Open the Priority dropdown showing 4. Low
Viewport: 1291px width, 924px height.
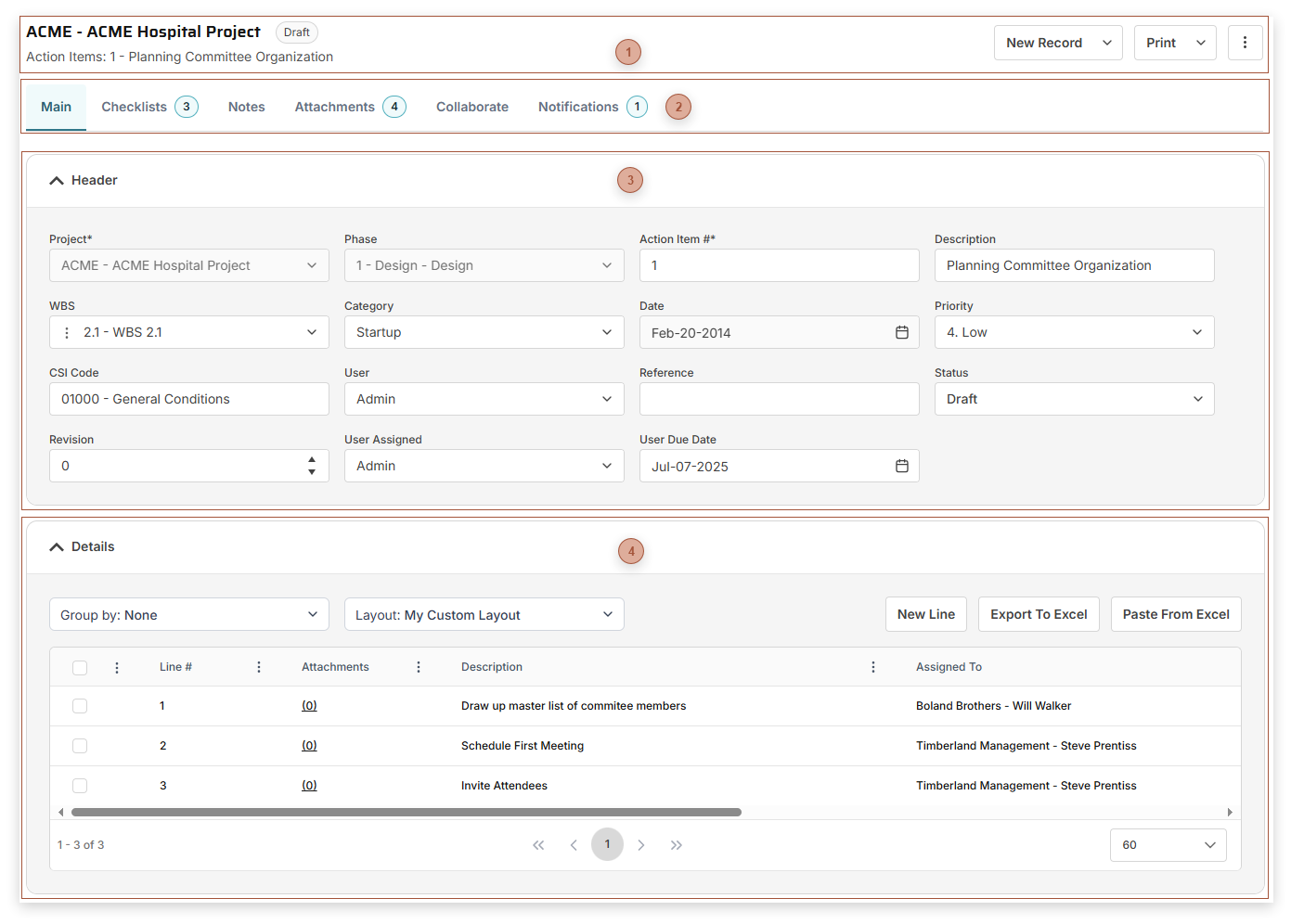1074,332
